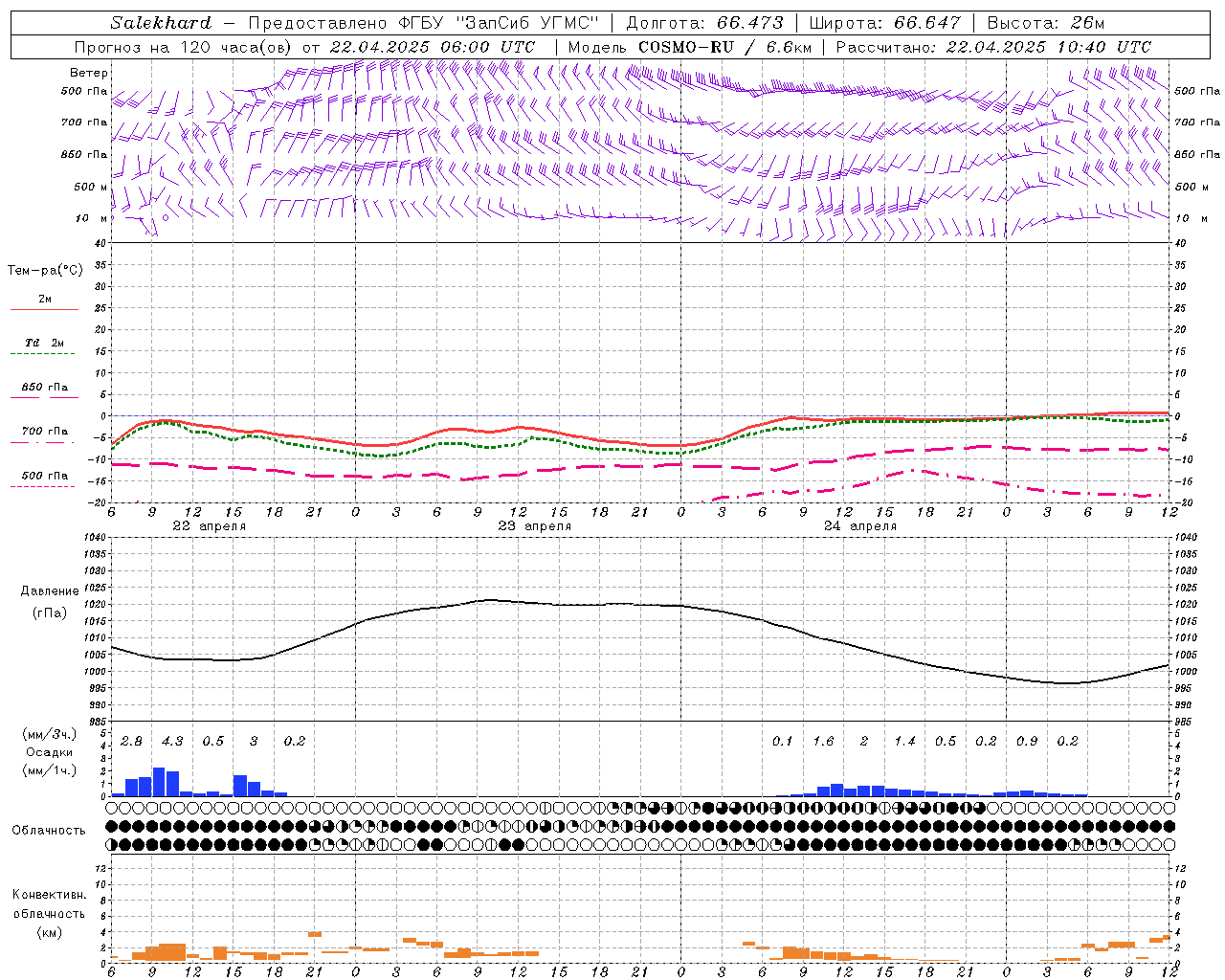Screen dimensions: 1225x980
Task: Click the Давление pressure panel label
Action: pyautogui.click(x=50, y=591)
